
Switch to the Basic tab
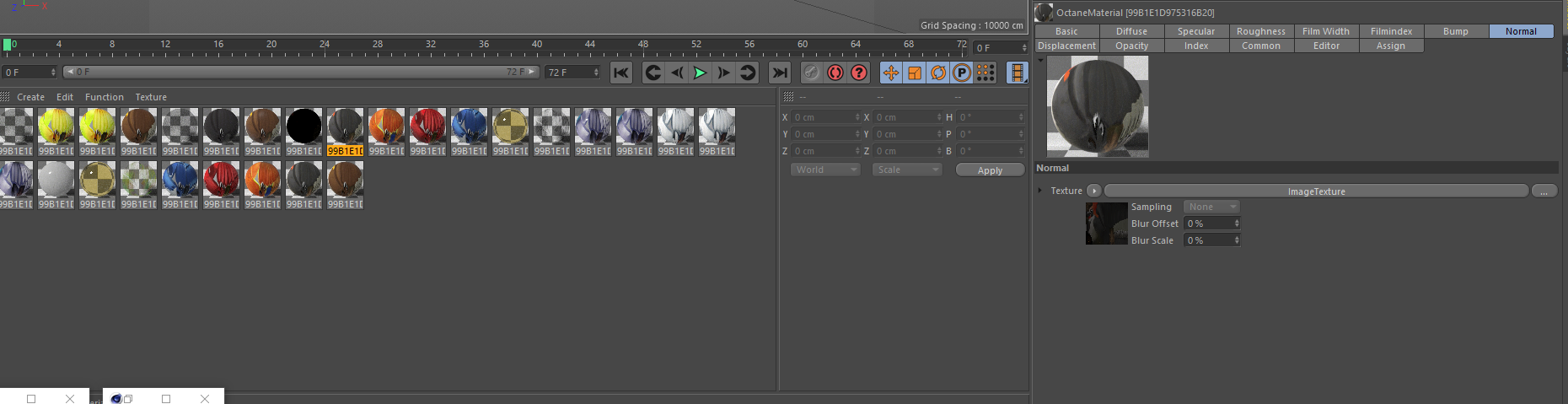pyautogui.click(x=1066, y=31)
